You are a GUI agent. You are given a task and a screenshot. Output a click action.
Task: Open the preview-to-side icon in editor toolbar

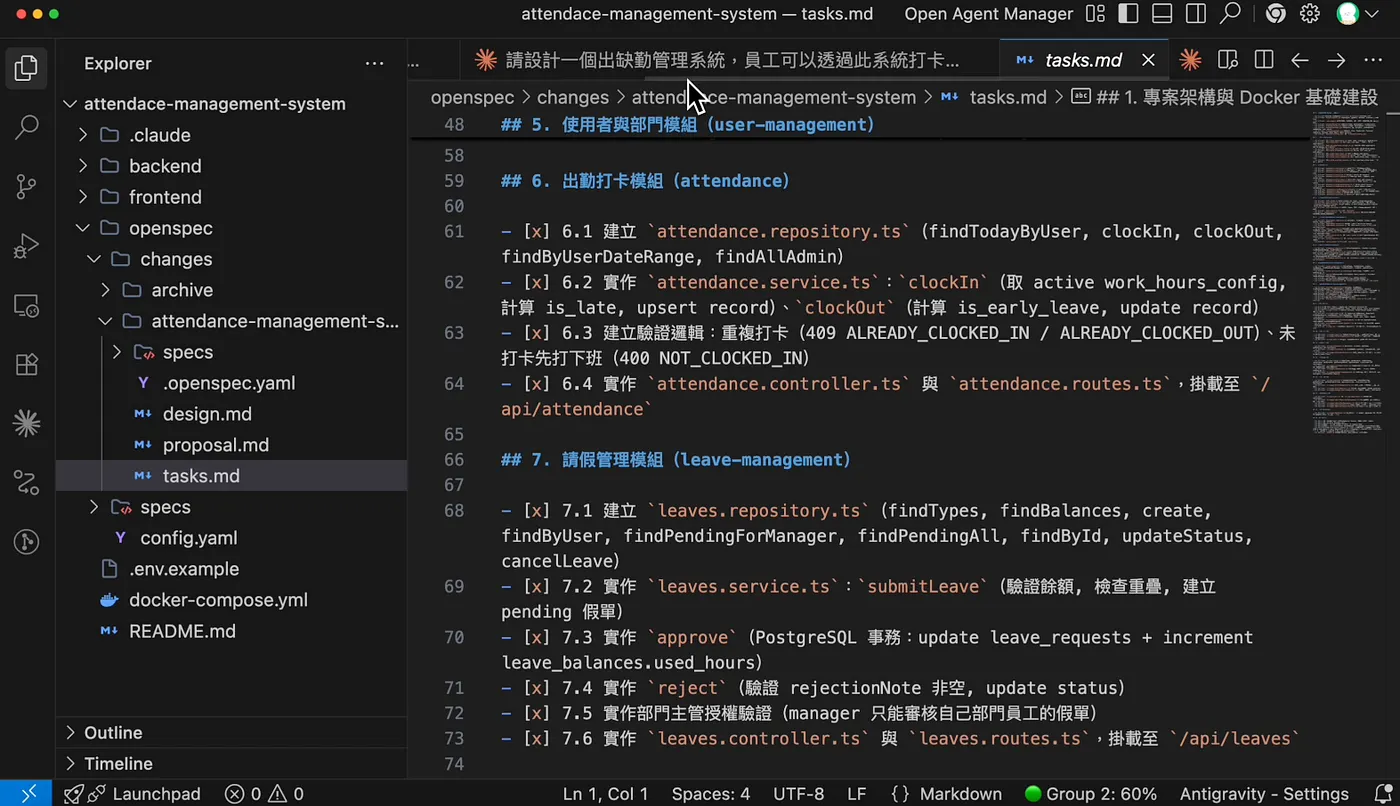(1228, 60)
